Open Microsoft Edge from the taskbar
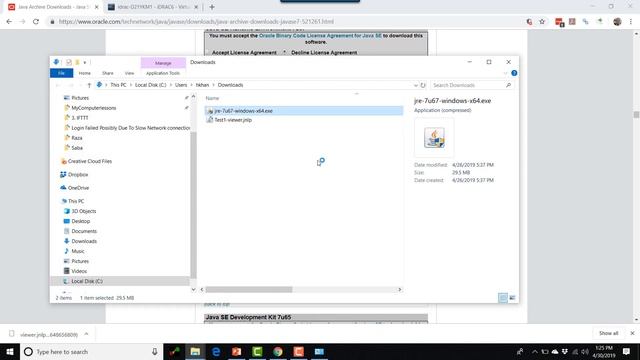Screen dimensions: 640x360 click(216, 351)
